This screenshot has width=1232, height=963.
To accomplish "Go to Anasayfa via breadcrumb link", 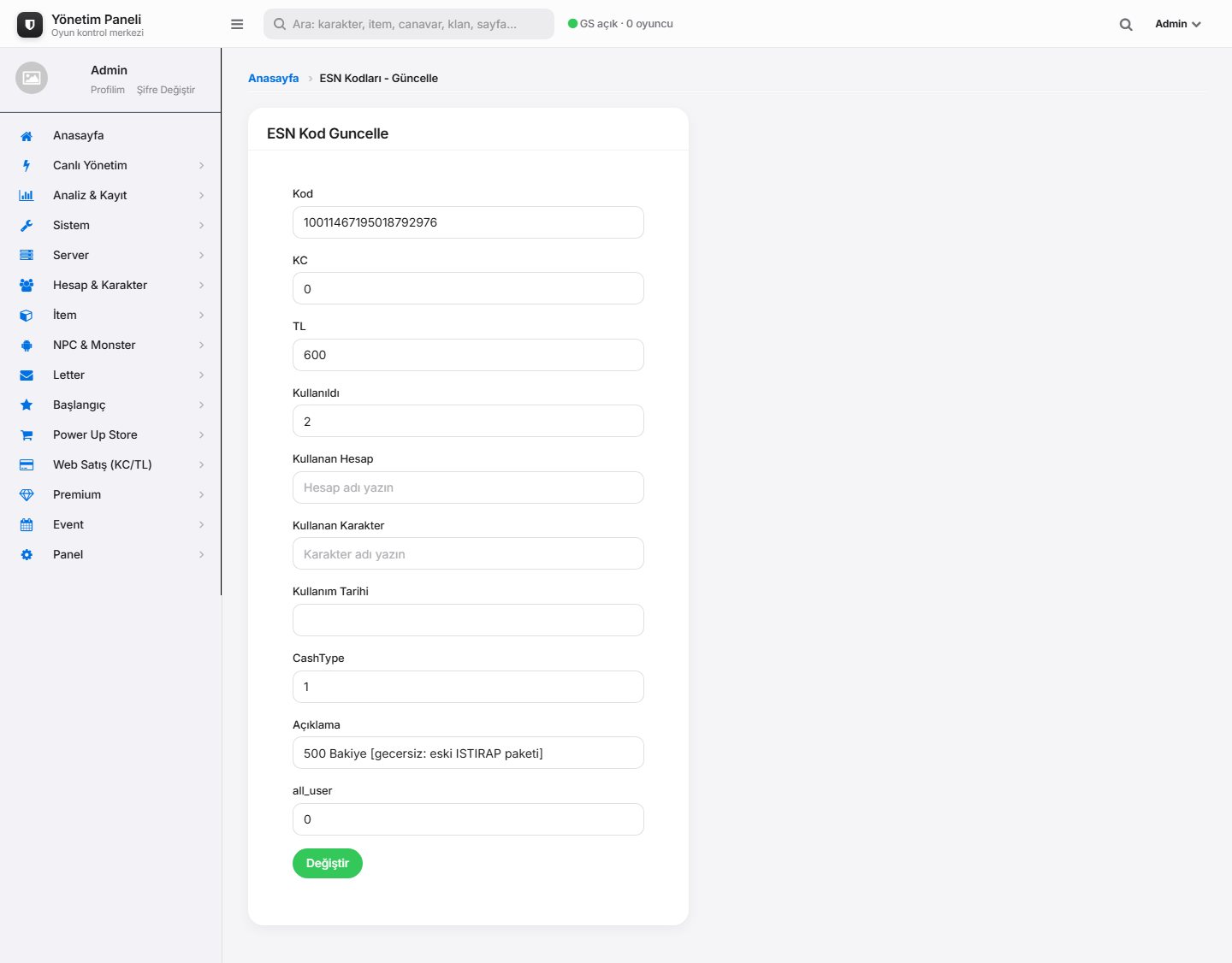I will [x=274, y=79].
